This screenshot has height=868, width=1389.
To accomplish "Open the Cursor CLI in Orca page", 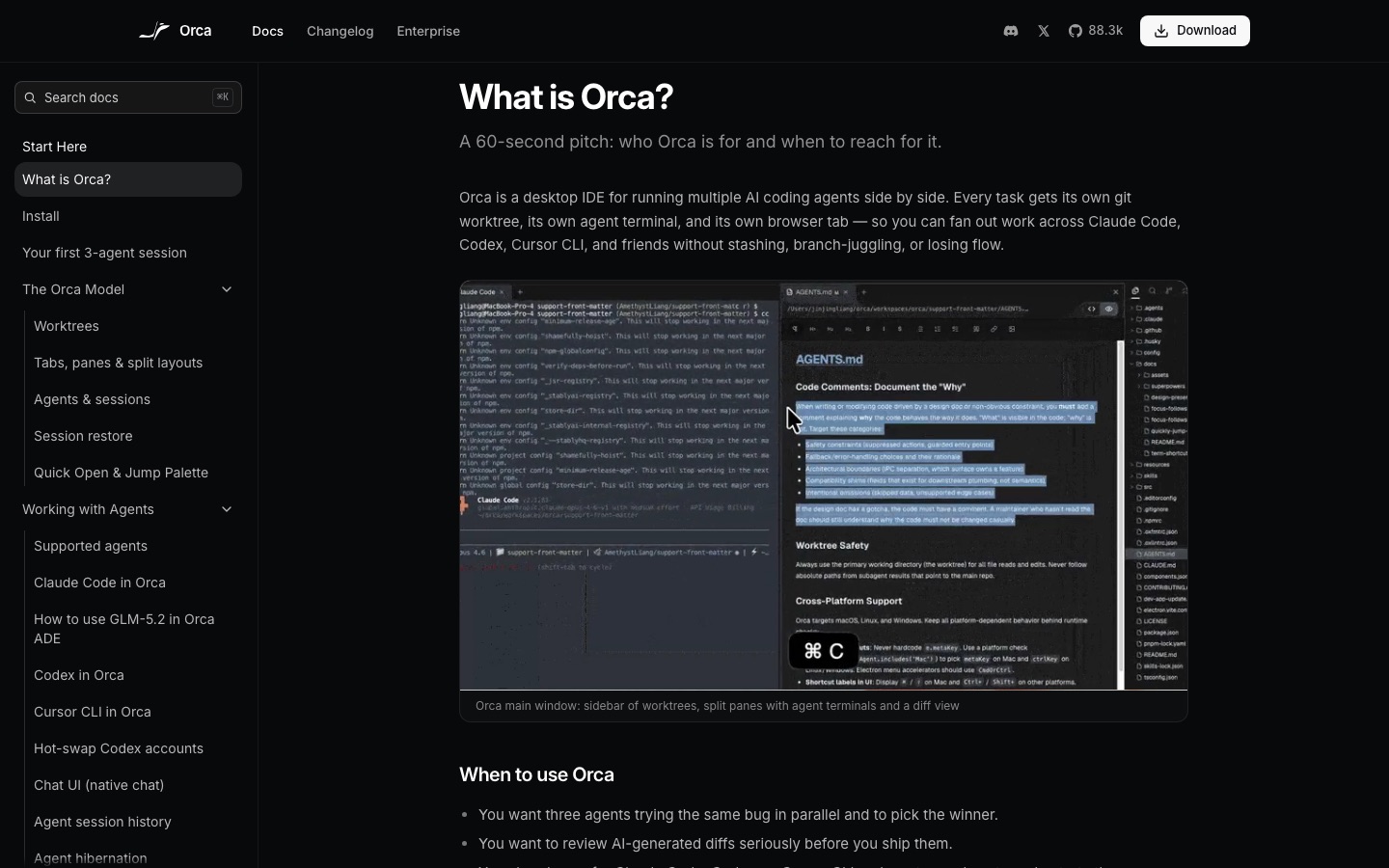I will pos(93,712).
